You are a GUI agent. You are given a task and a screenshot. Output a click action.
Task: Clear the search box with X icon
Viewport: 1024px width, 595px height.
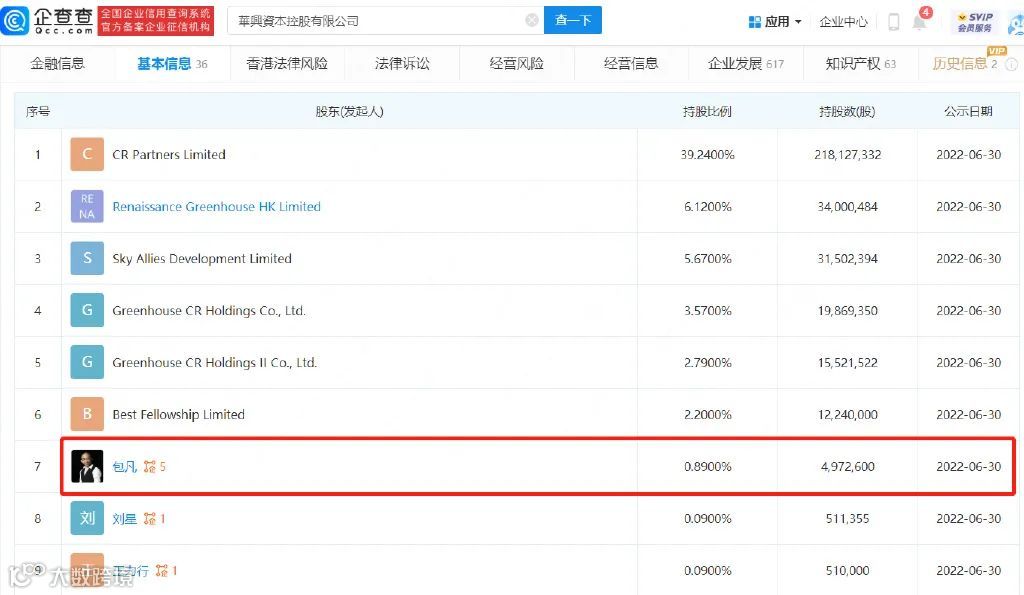[532, 20]
